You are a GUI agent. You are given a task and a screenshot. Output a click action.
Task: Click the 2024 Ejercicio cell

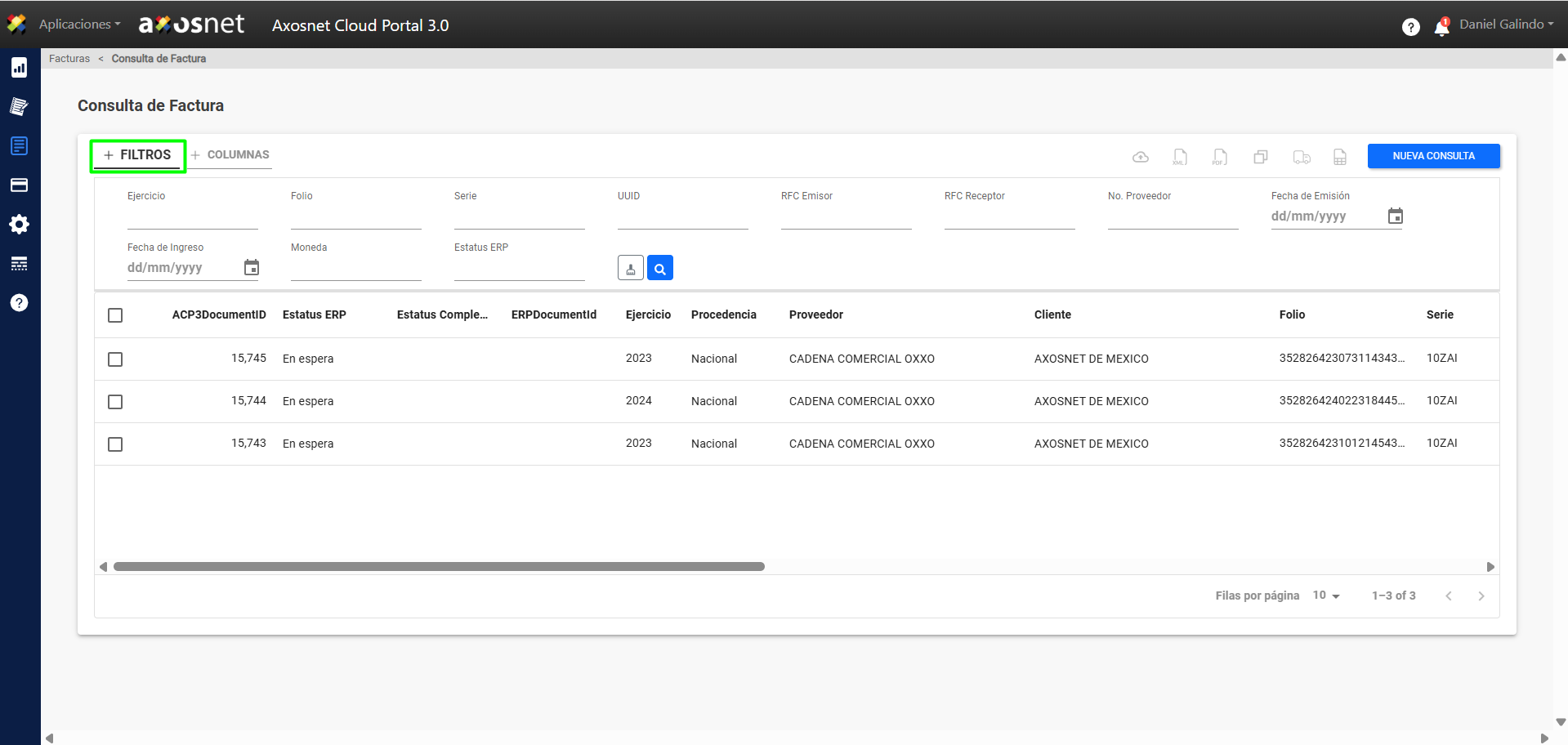[639, 400]
